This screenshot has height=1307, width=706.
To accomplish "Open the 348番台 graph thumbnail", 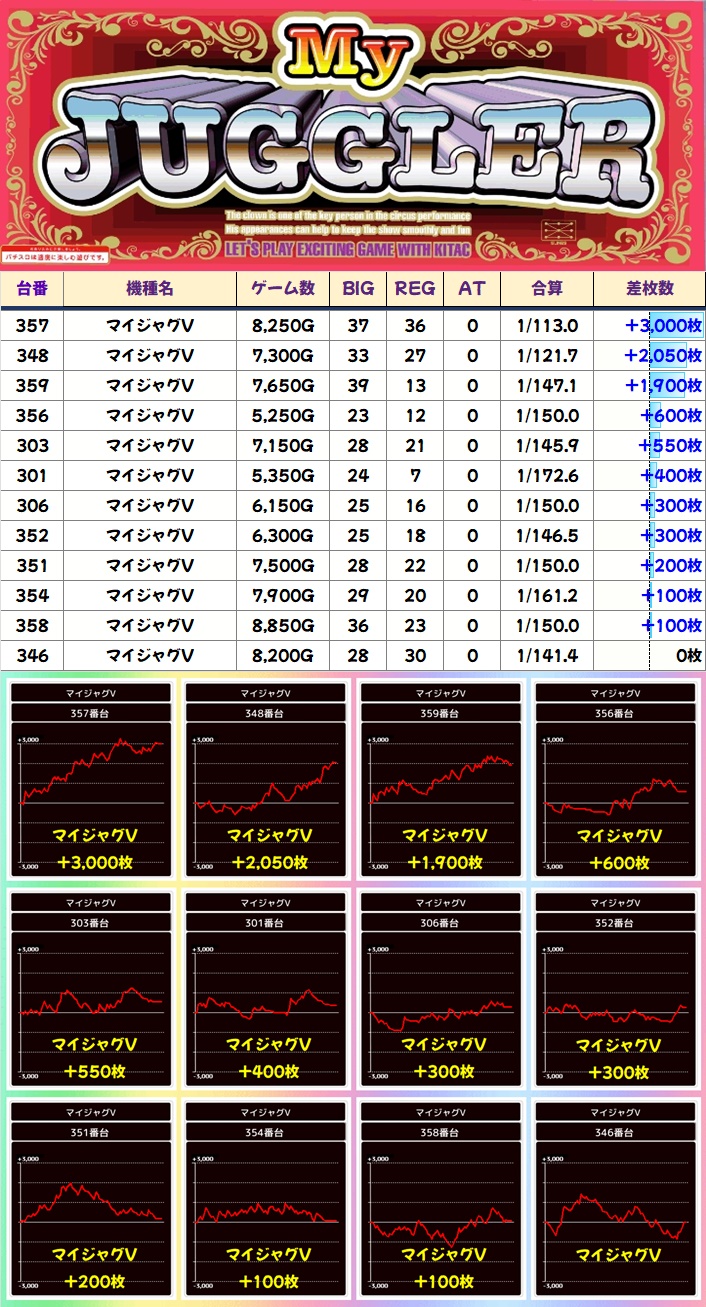I will [x=267, y=780].
